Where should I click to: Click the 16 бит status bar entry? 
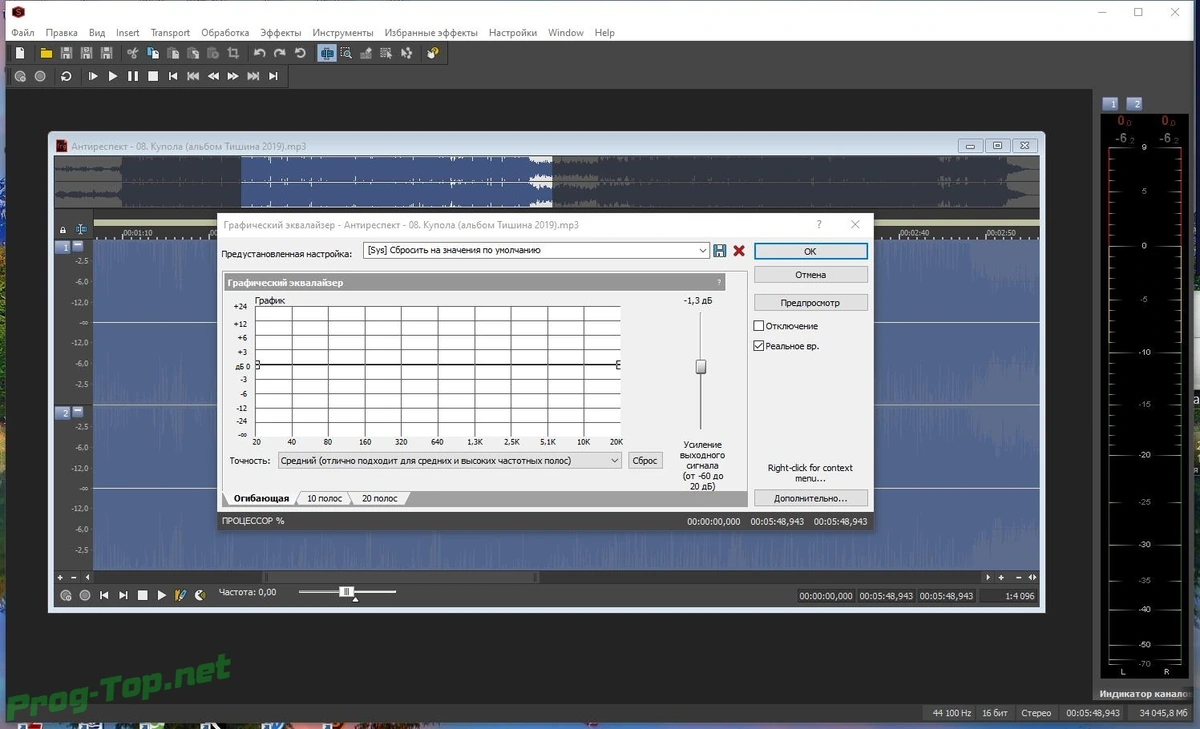pos(994,713)
